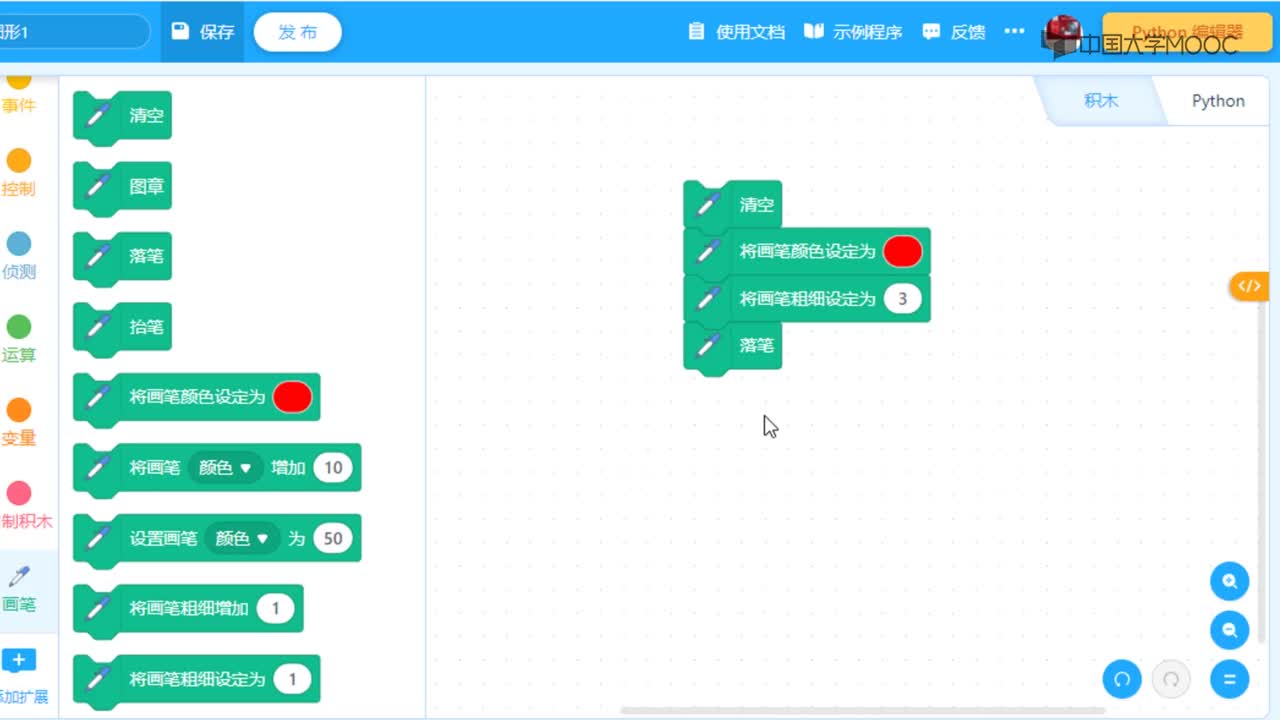The width and height of the screenshot is (1280, 720).
Task: Click the 变量 orange circle icon
Action: coord(19,409)
